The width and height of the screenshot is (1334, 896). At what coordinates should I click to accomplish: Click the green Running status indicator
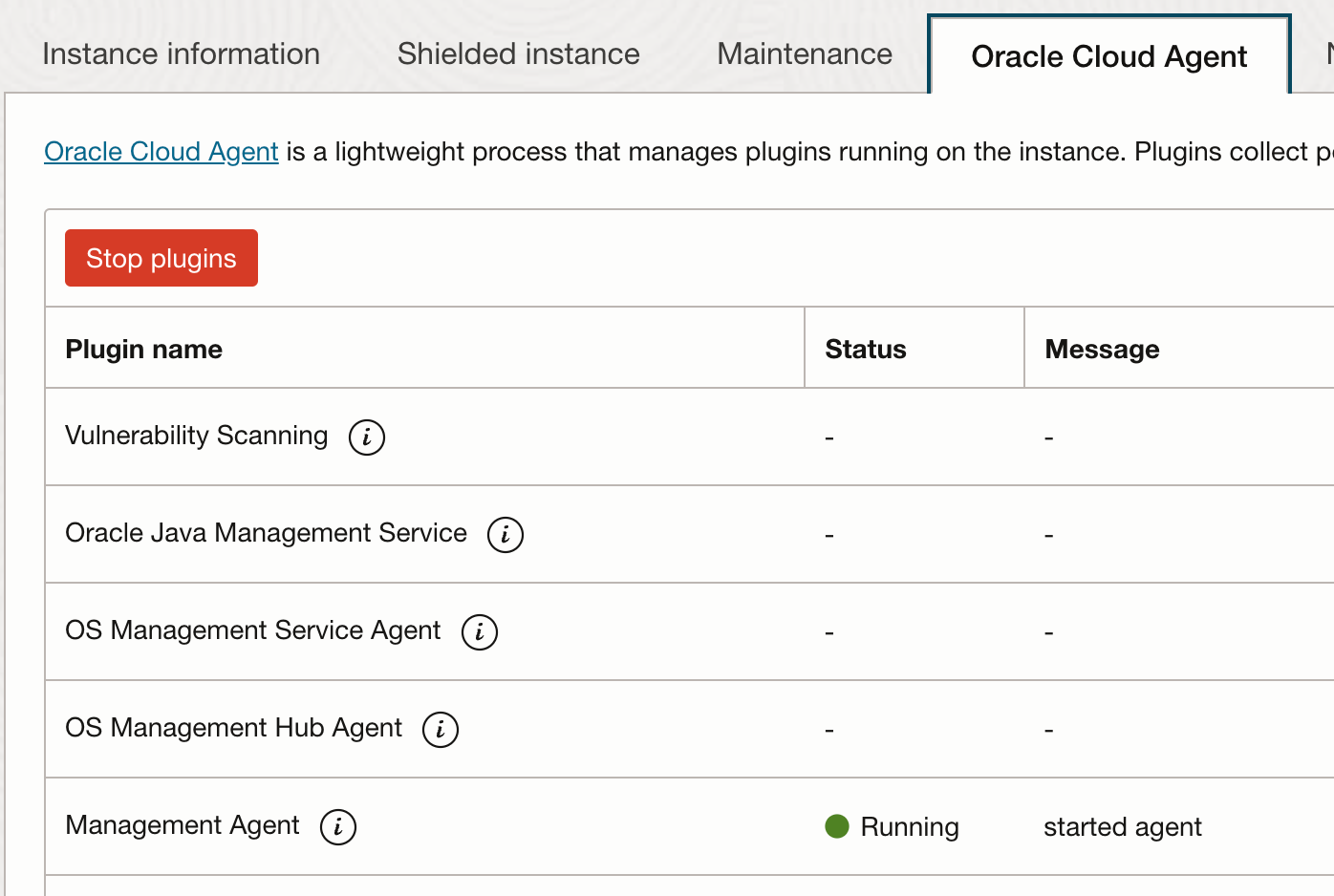tap(837, 826)
